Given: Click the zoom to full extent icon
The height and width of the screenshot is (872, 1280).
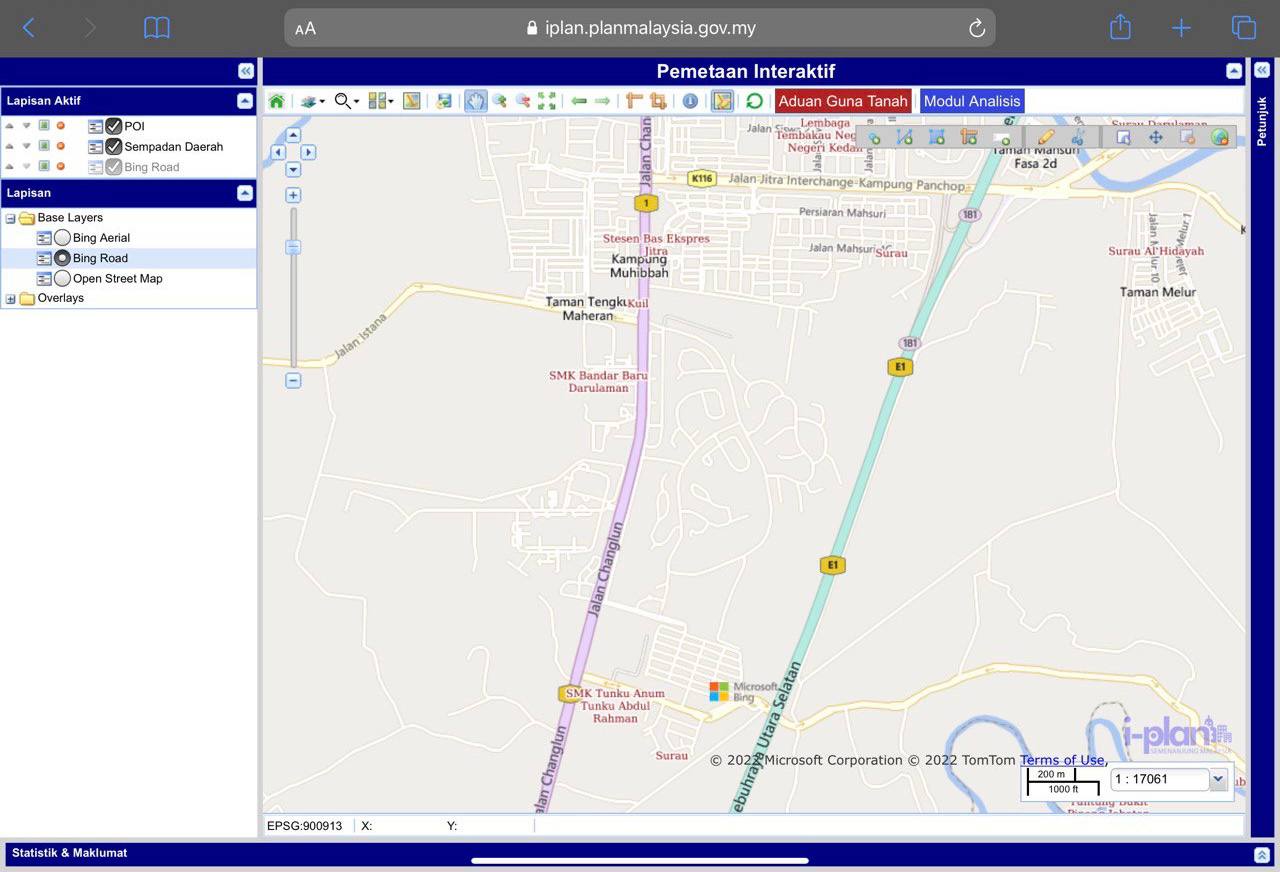Looking at the screenshot, I should (547, 101).
